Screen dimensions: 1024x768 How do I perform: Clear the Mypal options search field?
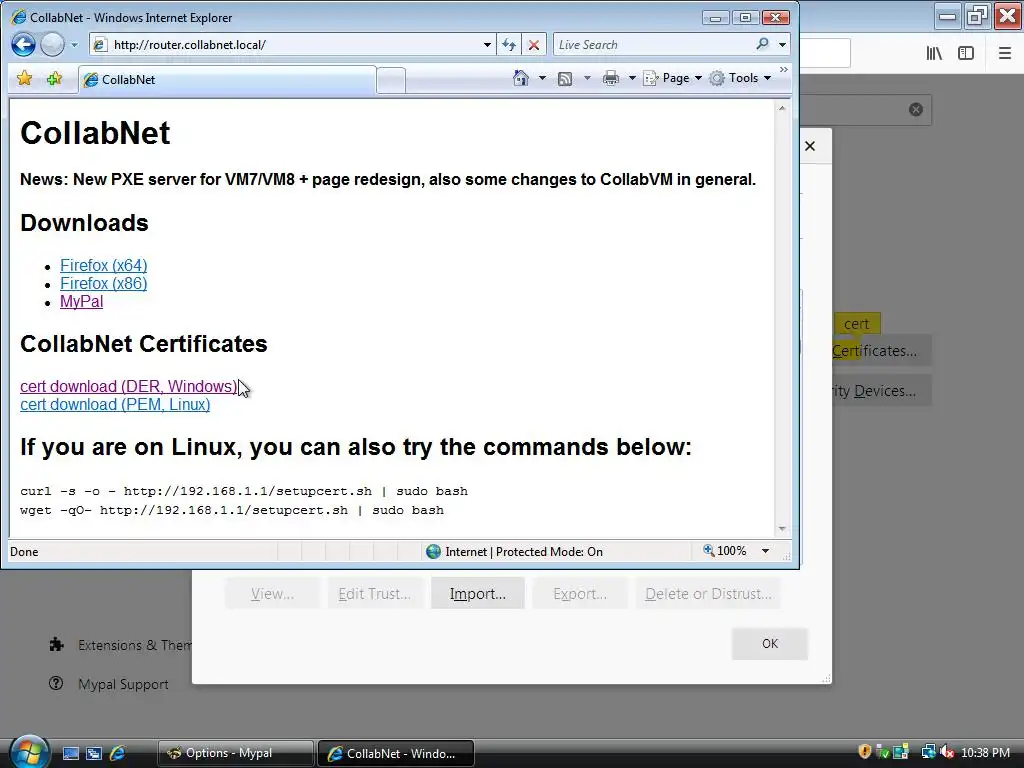pyautogui.click(x=916, y=110)
